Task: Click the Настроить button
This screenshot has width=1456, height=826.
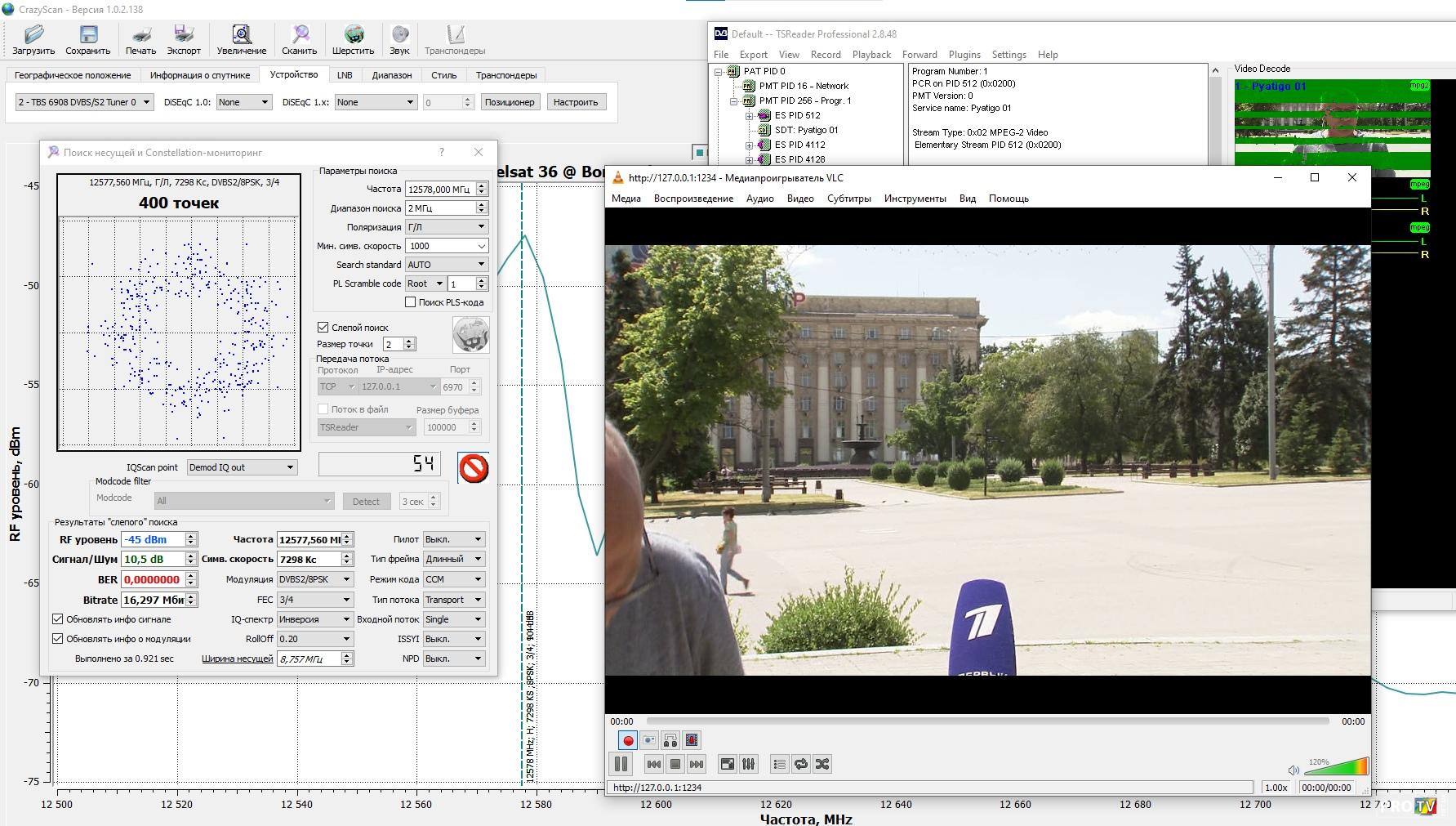Action: 576,102
